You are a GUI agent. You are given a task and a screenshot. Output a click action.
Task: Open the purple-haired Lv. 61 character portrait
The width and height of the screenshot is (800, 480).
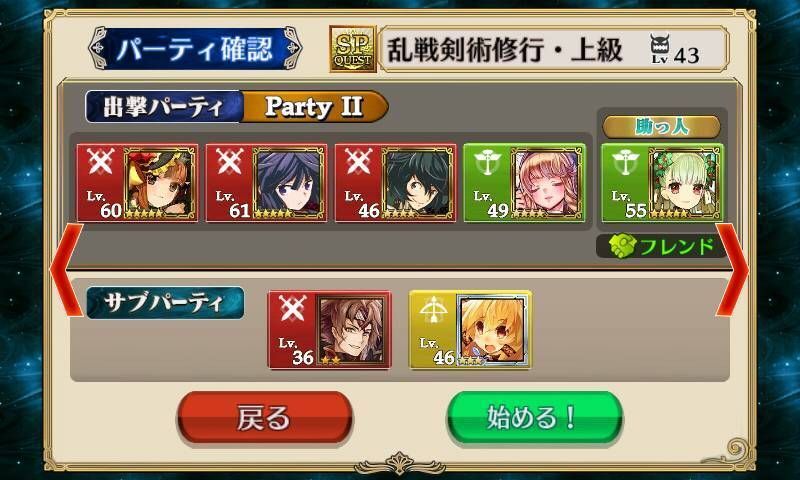(x=289, y=183)
